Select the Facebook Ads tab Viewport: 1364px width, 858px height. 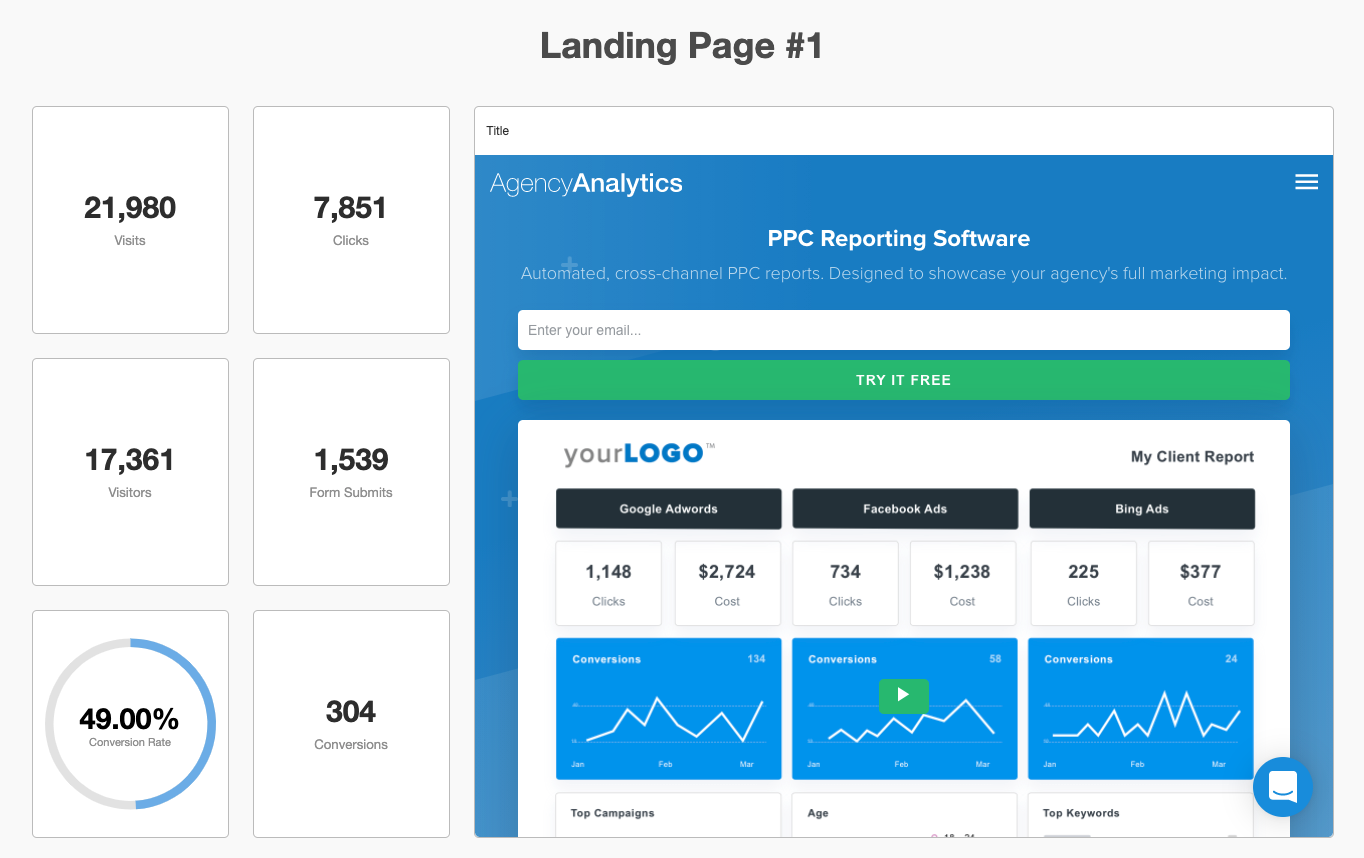point(905,508)
